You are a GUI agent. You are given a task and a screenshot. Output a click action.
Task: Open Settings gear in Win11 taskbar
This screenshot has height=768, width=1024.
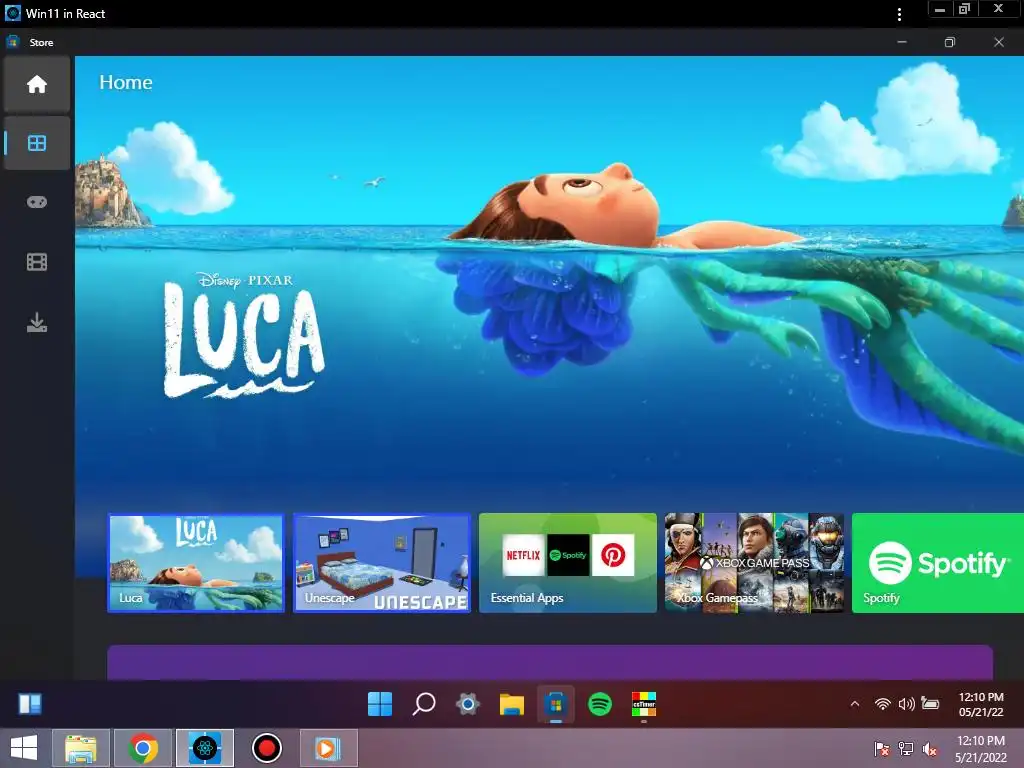point(468,704)
